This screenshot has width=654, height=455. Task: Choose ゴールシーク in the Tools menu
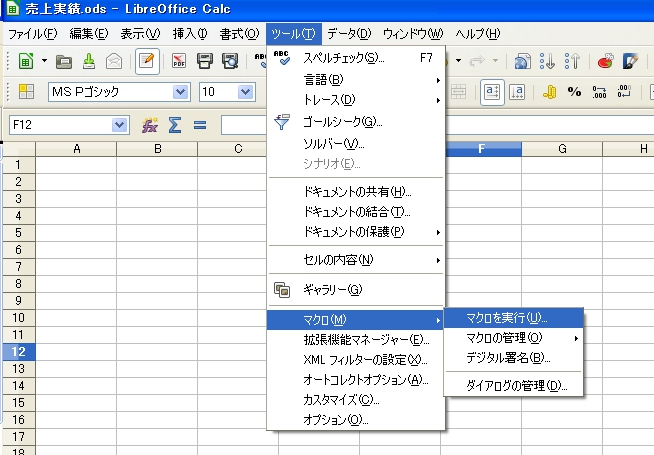click(343, 122)
